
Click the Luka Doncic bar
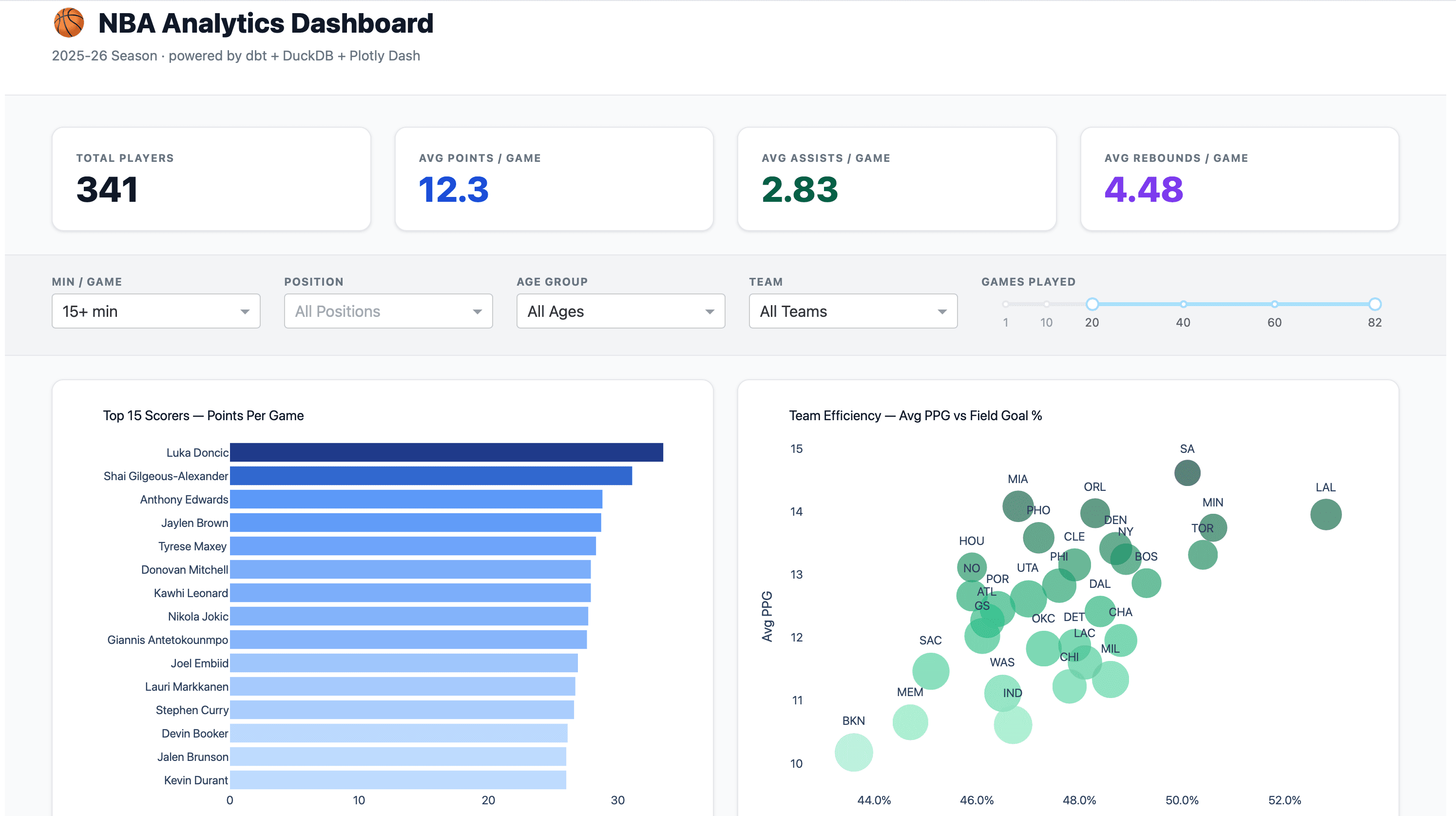point(446,452)
